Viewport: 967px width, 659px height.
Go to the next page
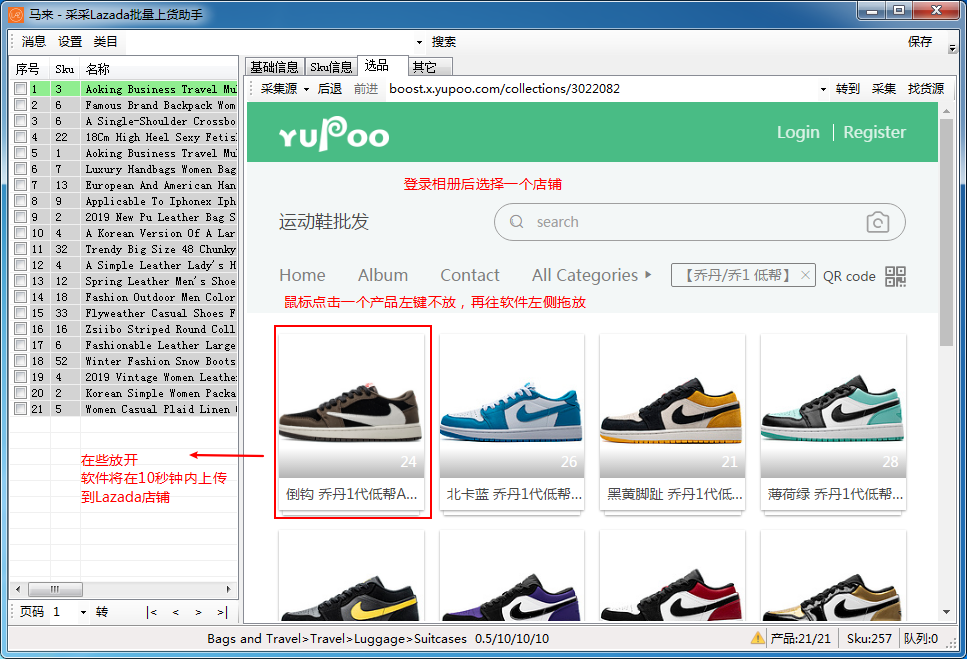click(x=198, y=612)
